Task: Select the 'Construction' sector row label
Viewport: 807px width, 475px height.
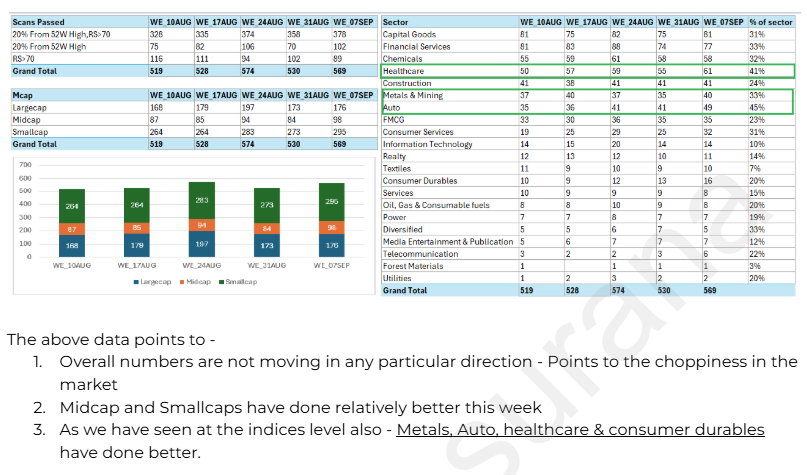Action: 407,83
